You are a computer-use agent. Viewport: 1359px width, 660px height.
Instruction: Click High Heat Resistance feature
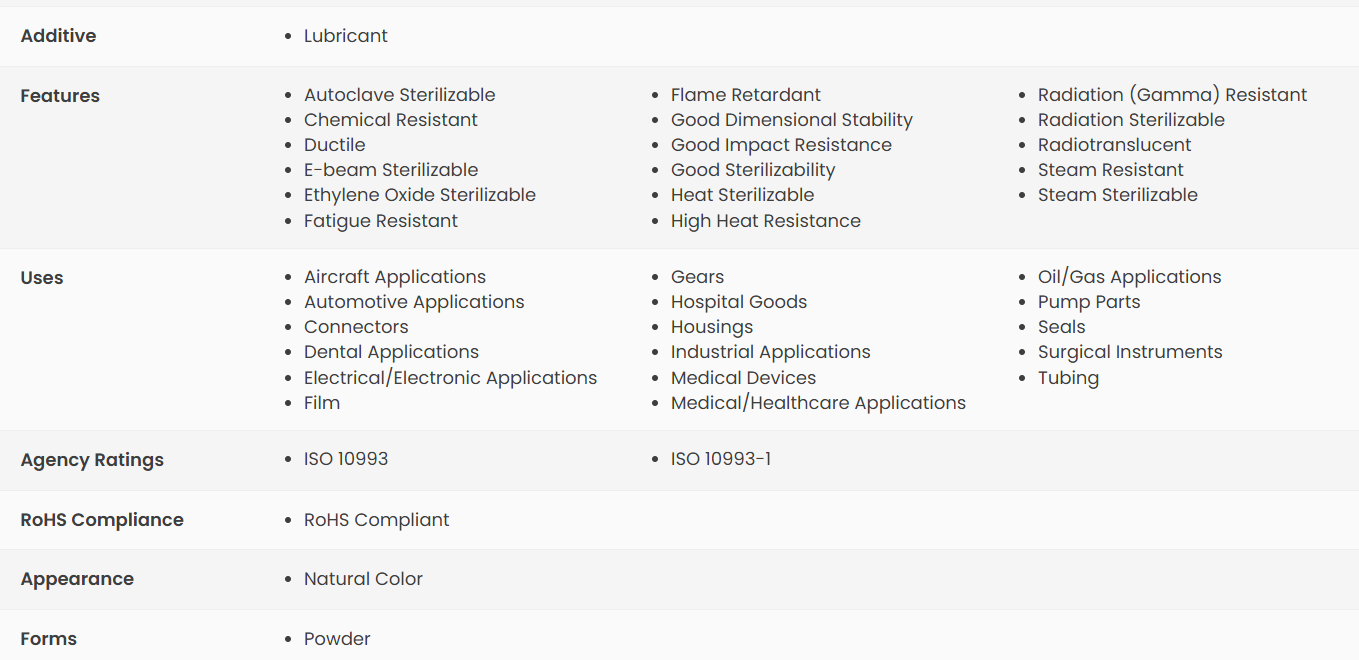[x=765, y=221]
